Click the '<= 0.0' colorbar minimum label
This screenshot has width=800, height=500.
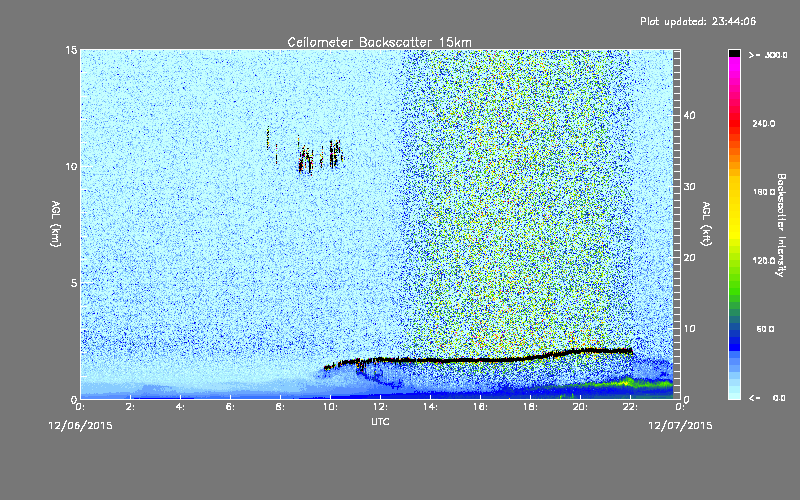point(767,398)
